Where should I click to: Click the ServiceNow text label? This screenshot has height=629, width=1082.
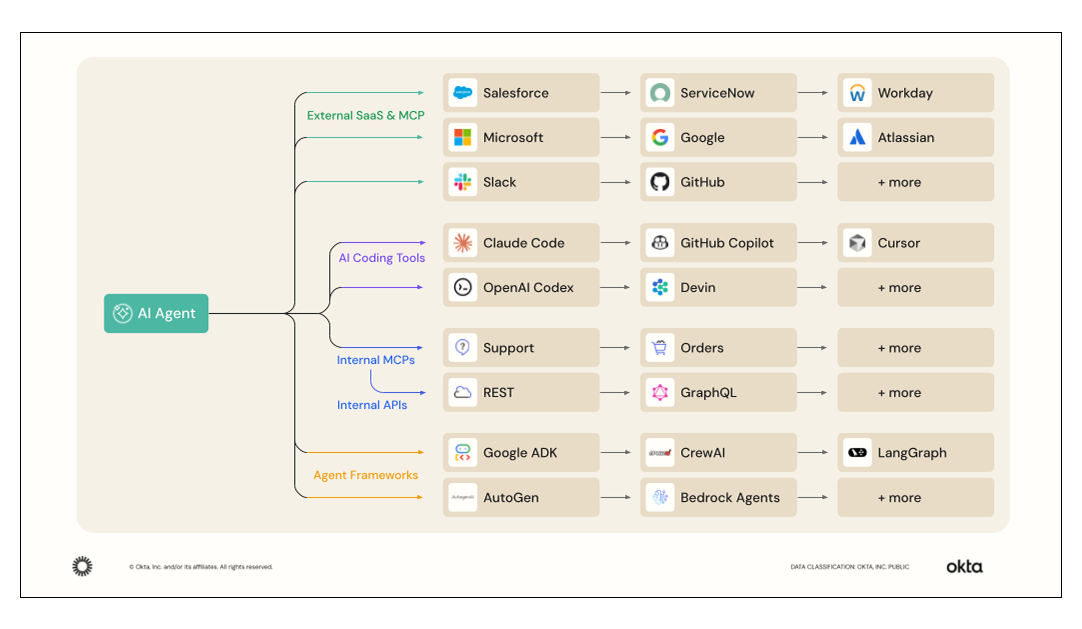[717, 93]
